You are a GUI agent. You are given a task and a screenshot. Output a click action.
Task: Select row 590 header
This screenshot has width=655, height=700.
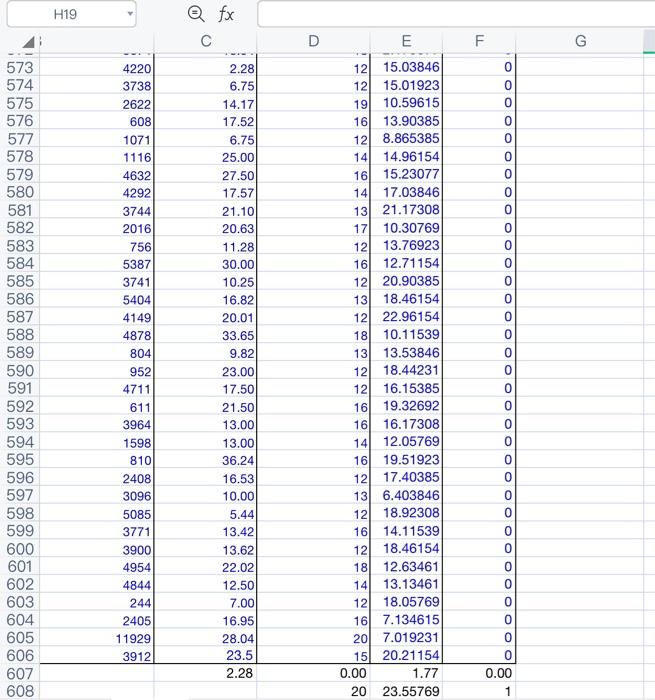point(20,371)
